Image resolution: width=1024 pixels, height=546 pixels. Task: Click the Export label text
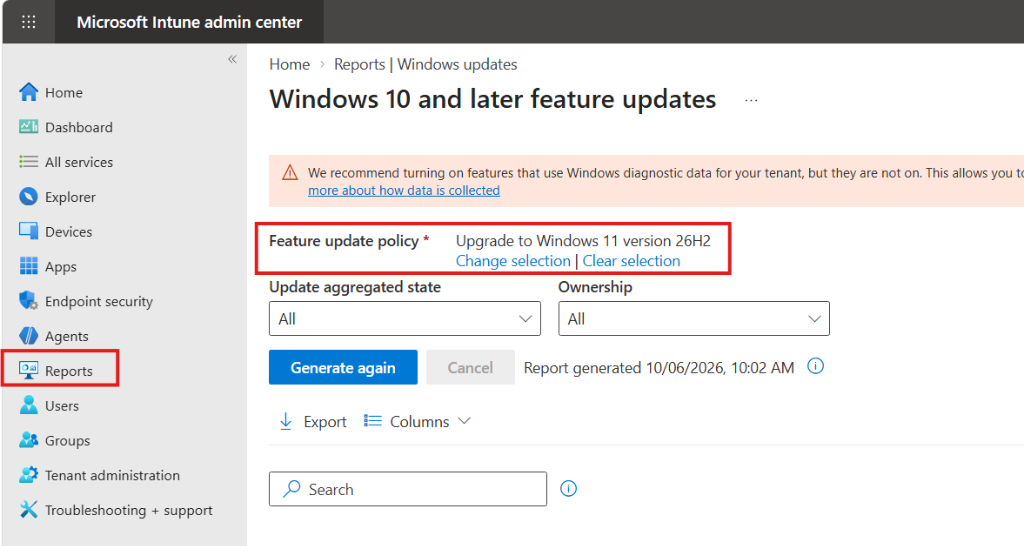pos(325,421)
